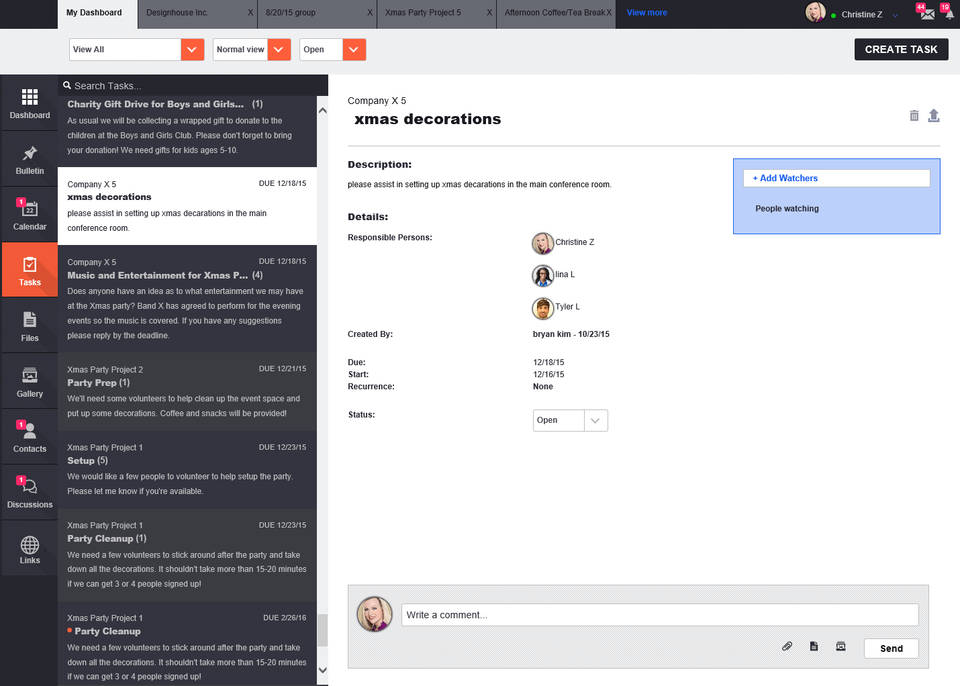Delete task using the trash icon
The image size is (960, 686).
(914, 116)
